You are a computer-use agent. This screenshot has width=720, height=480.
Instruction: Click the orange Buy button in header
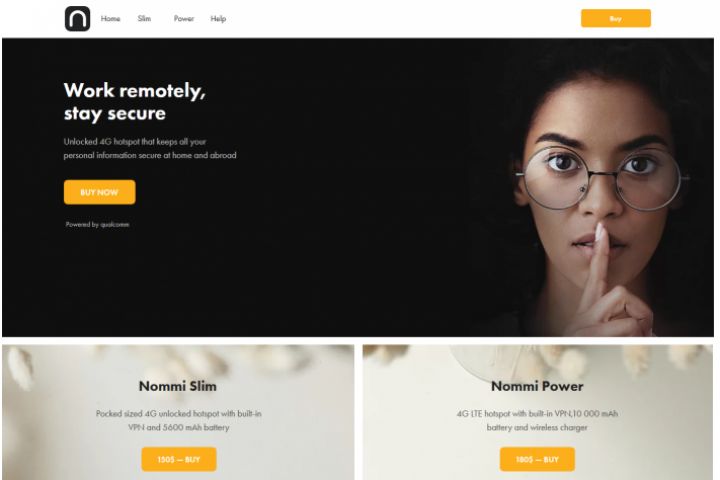[616, 18]
